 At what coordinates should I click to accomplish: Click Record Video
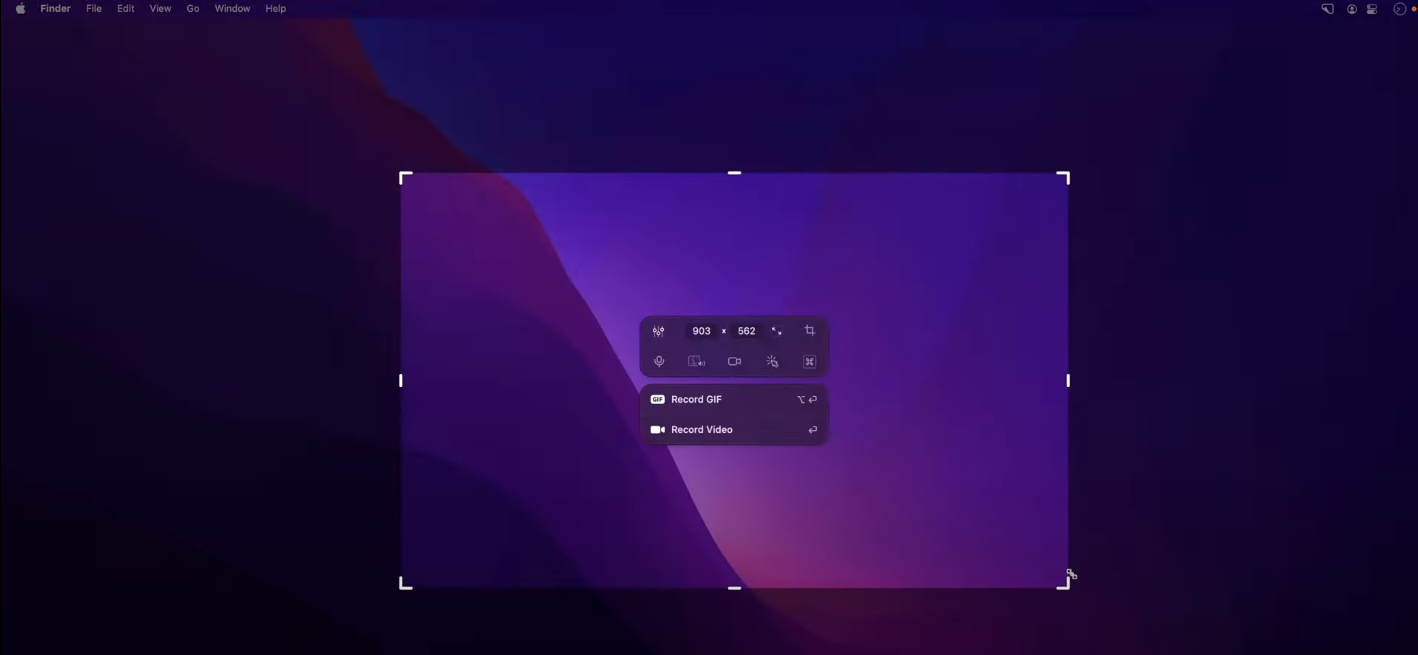pos(734,430)
